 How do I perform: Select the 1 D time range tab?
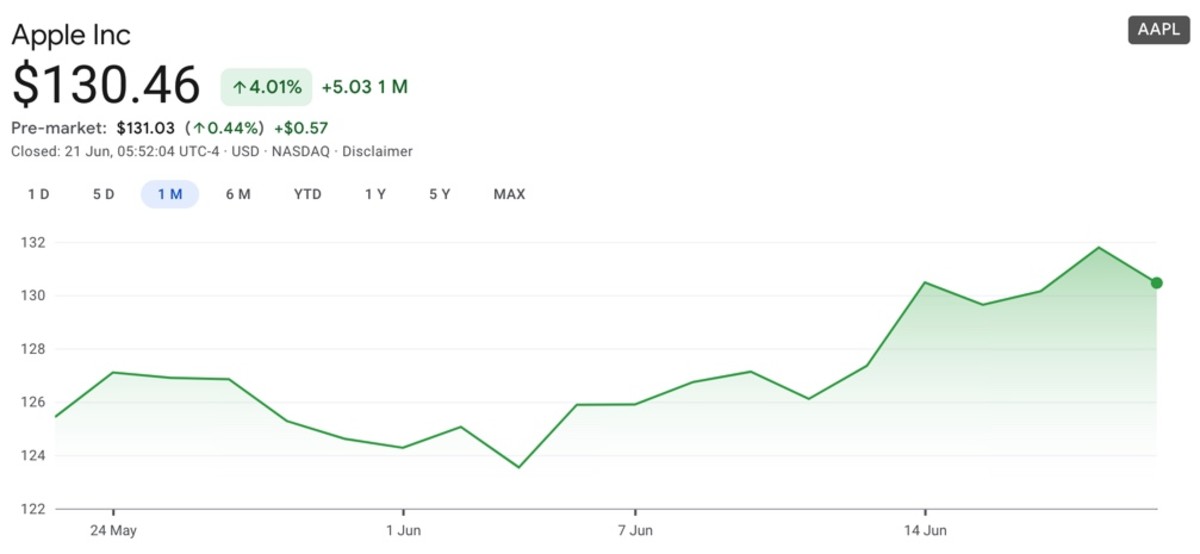(38, 194)
